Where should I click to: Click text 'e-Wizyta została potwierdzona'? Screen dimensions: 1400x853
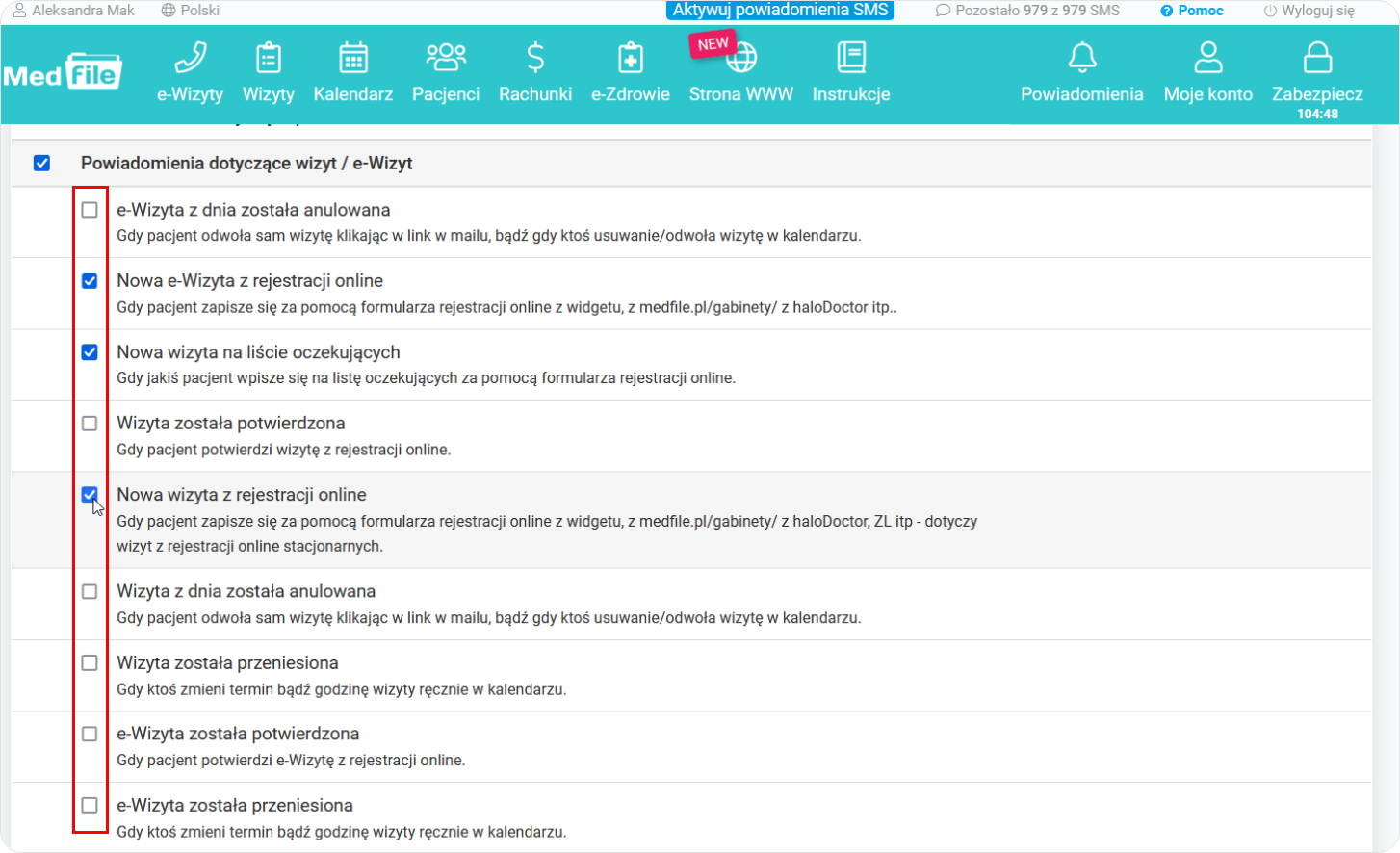click(x=238, y=734)
